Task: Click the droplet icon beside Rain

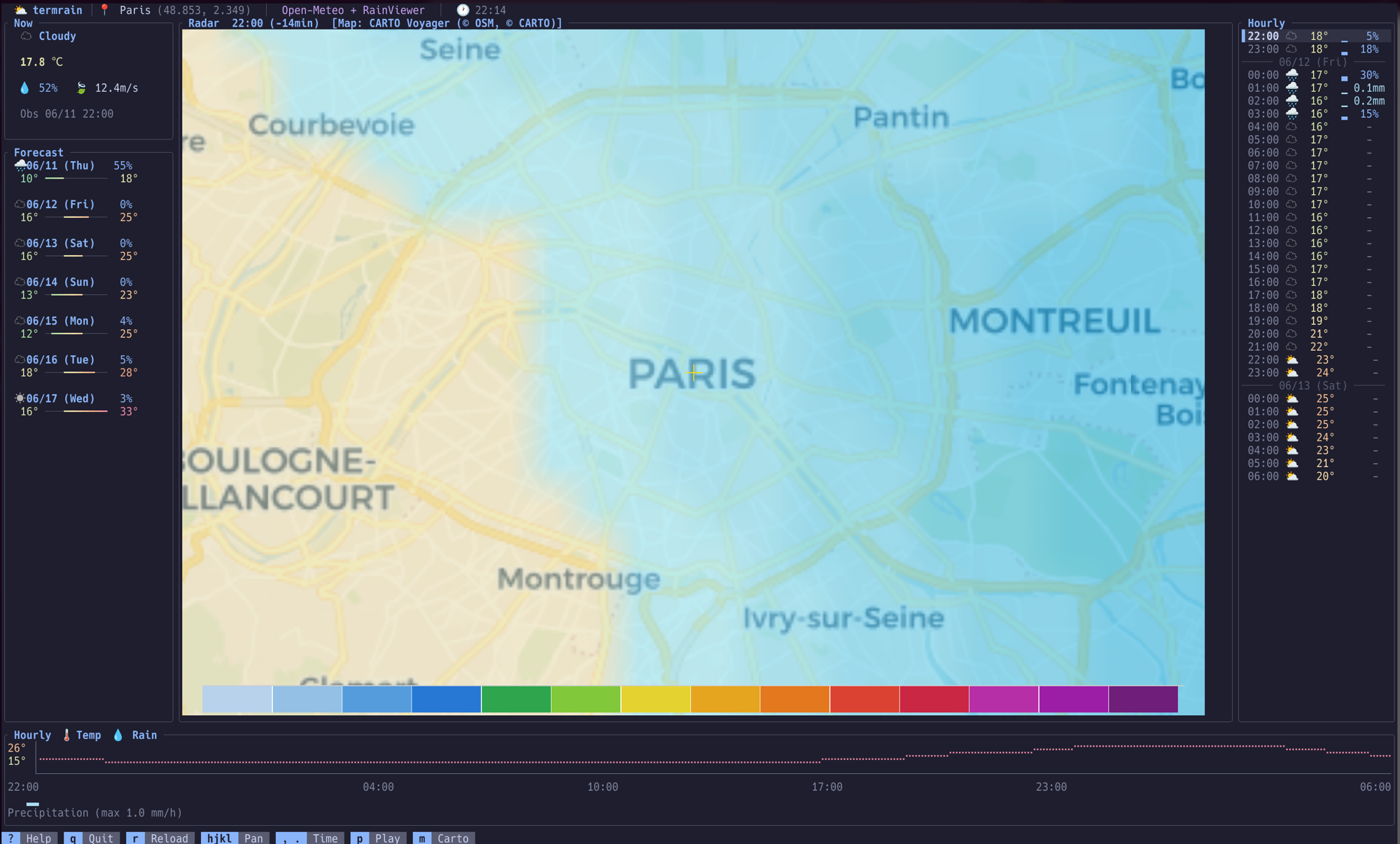Action: pyautogui.click(x=118, y=735)
